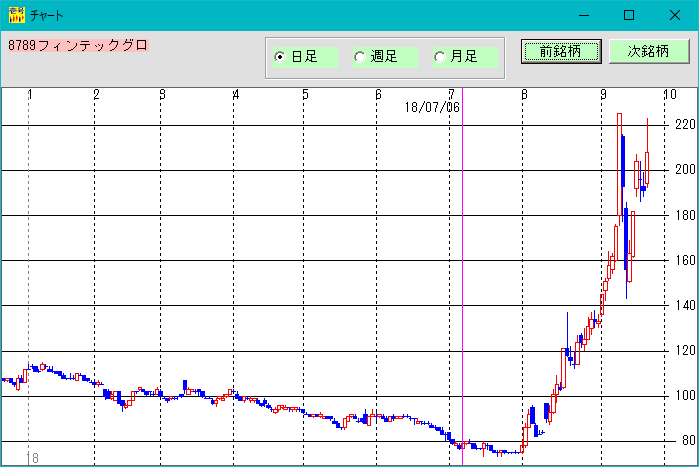This screenshot has width=699, height=467.
Task: Click the 120 price axis label
Action: 685,351
